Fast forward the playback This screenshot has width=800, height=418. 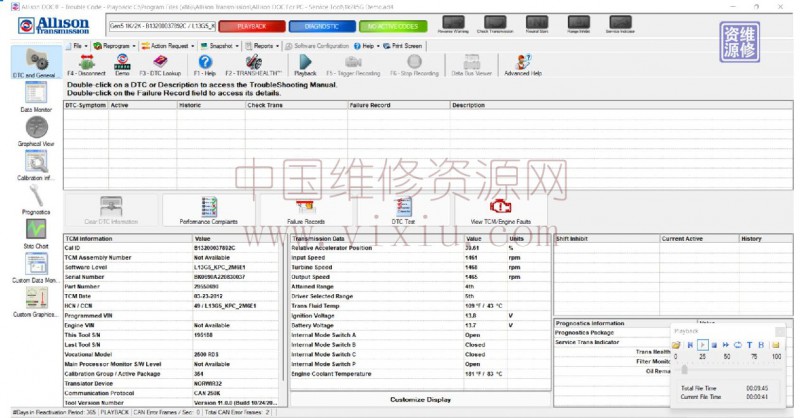tap(726, 345)
